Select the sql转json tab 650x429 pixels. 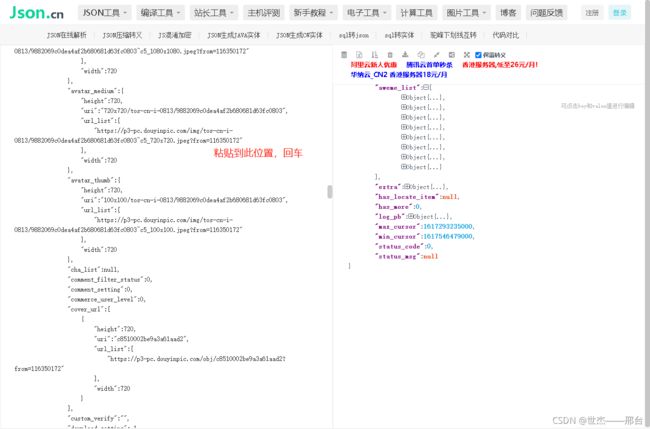pos(354,35)
